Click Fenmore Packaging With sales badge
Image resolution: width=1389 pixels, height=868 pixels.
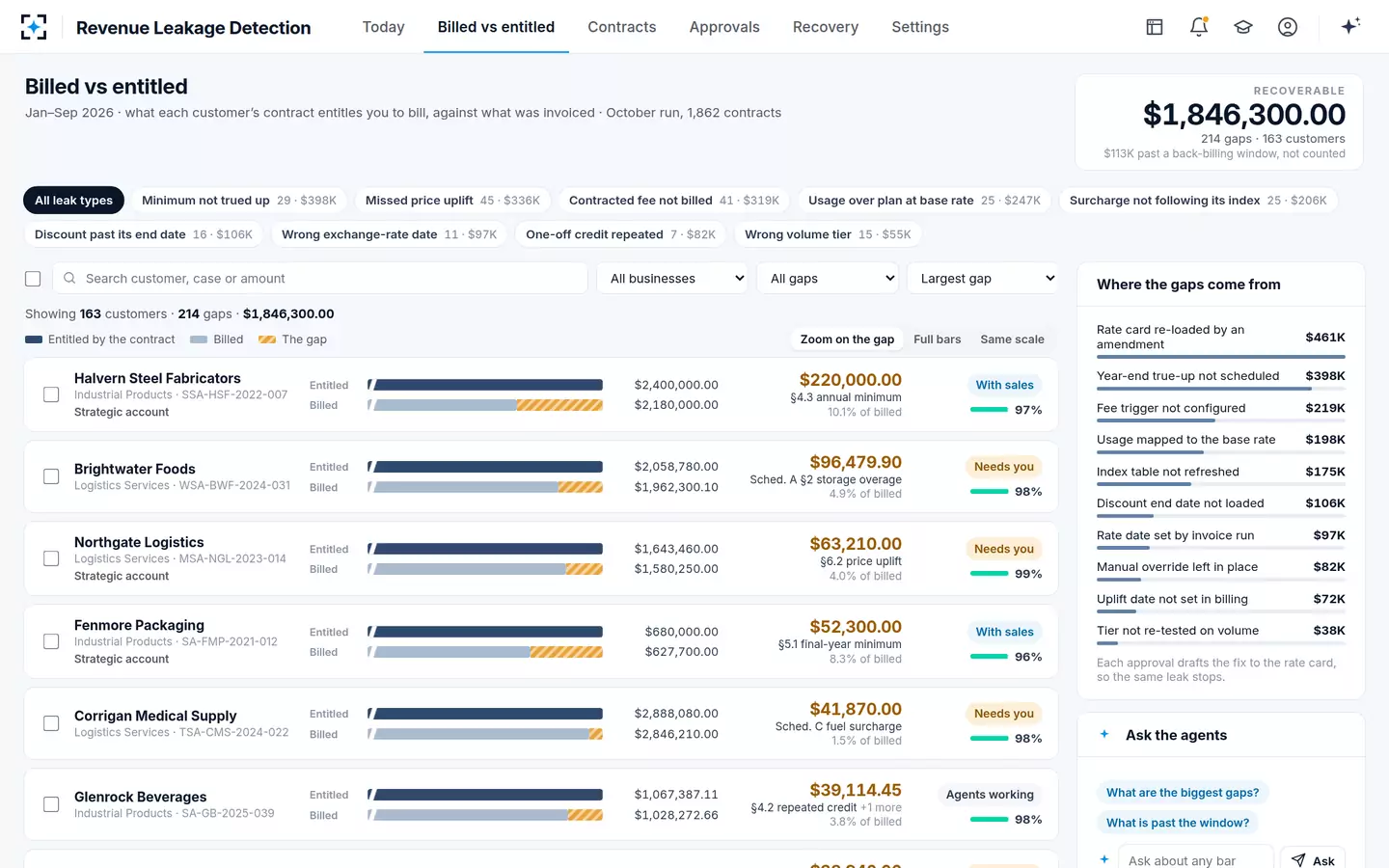pos(1004,632)
